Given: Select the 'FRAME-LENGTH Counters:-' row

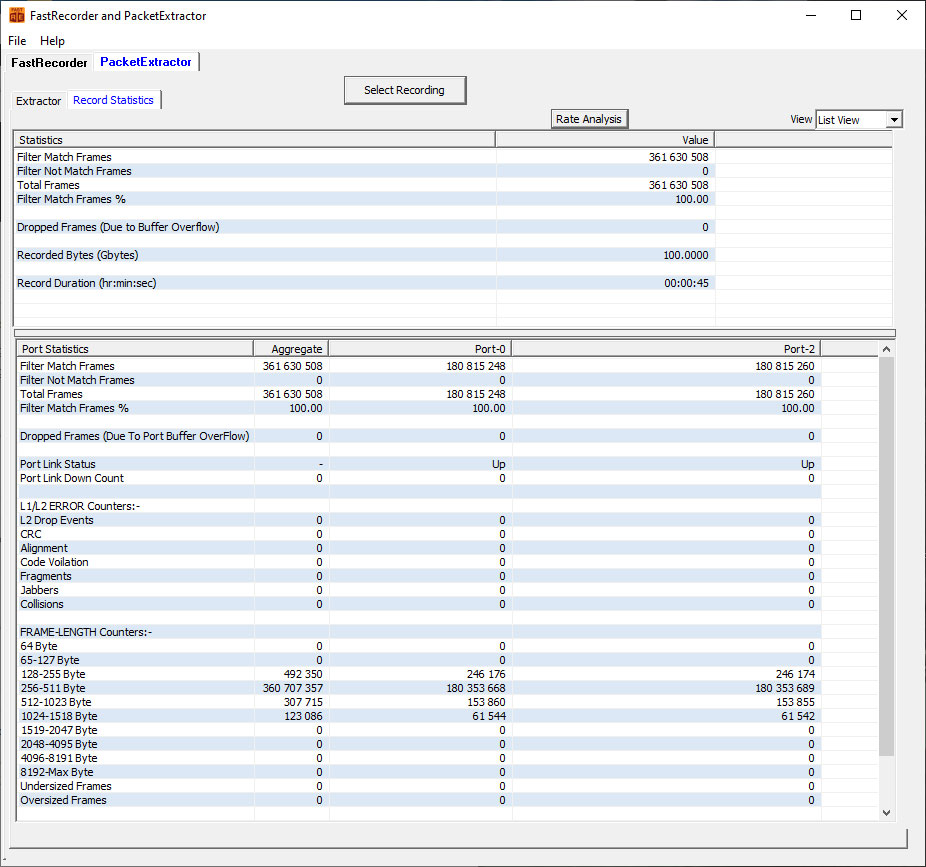Looking at the screenshot, I should [419, 632].
